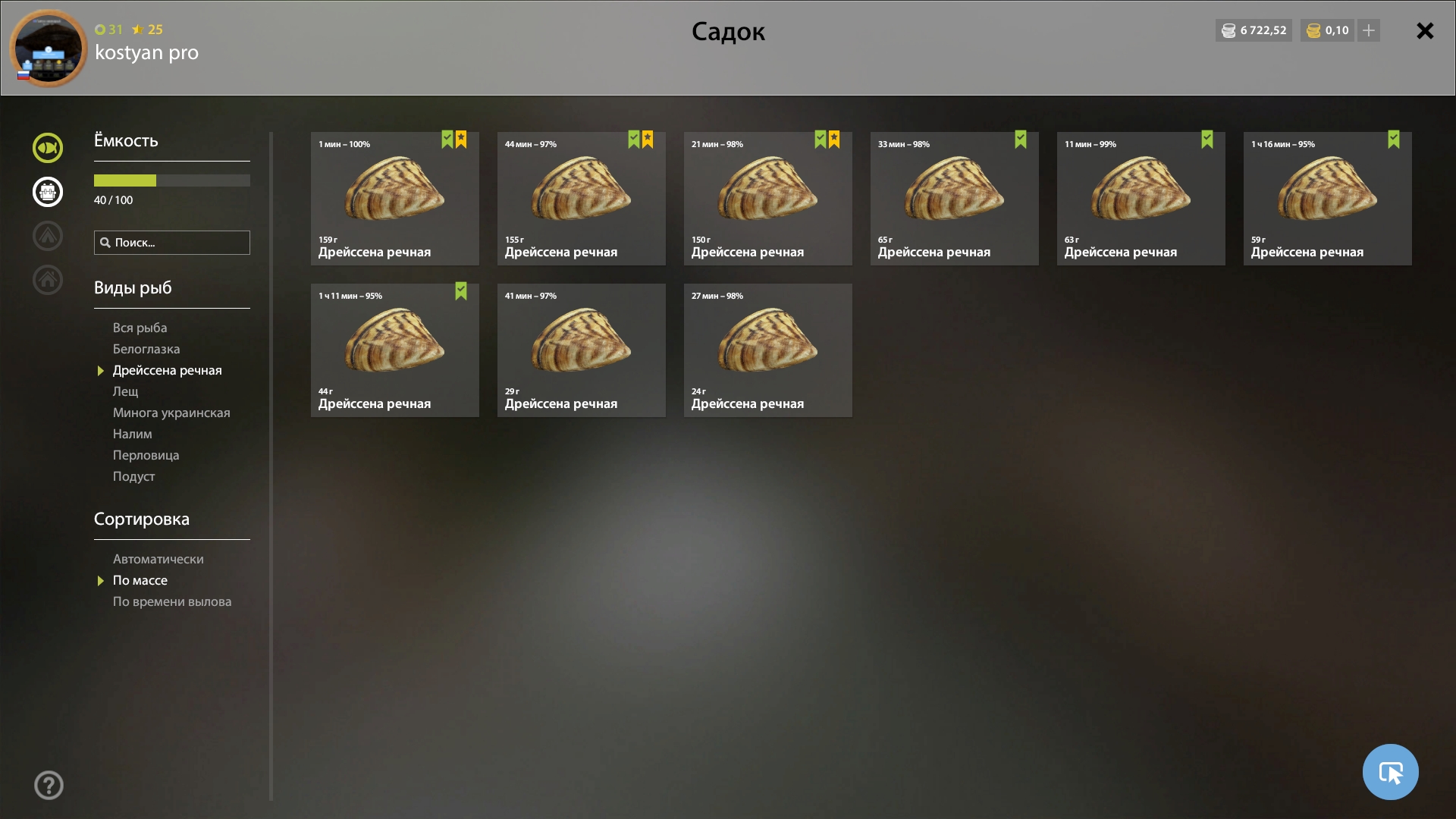Toggle yellow star flag on 155 г mussel

[648, 140]
